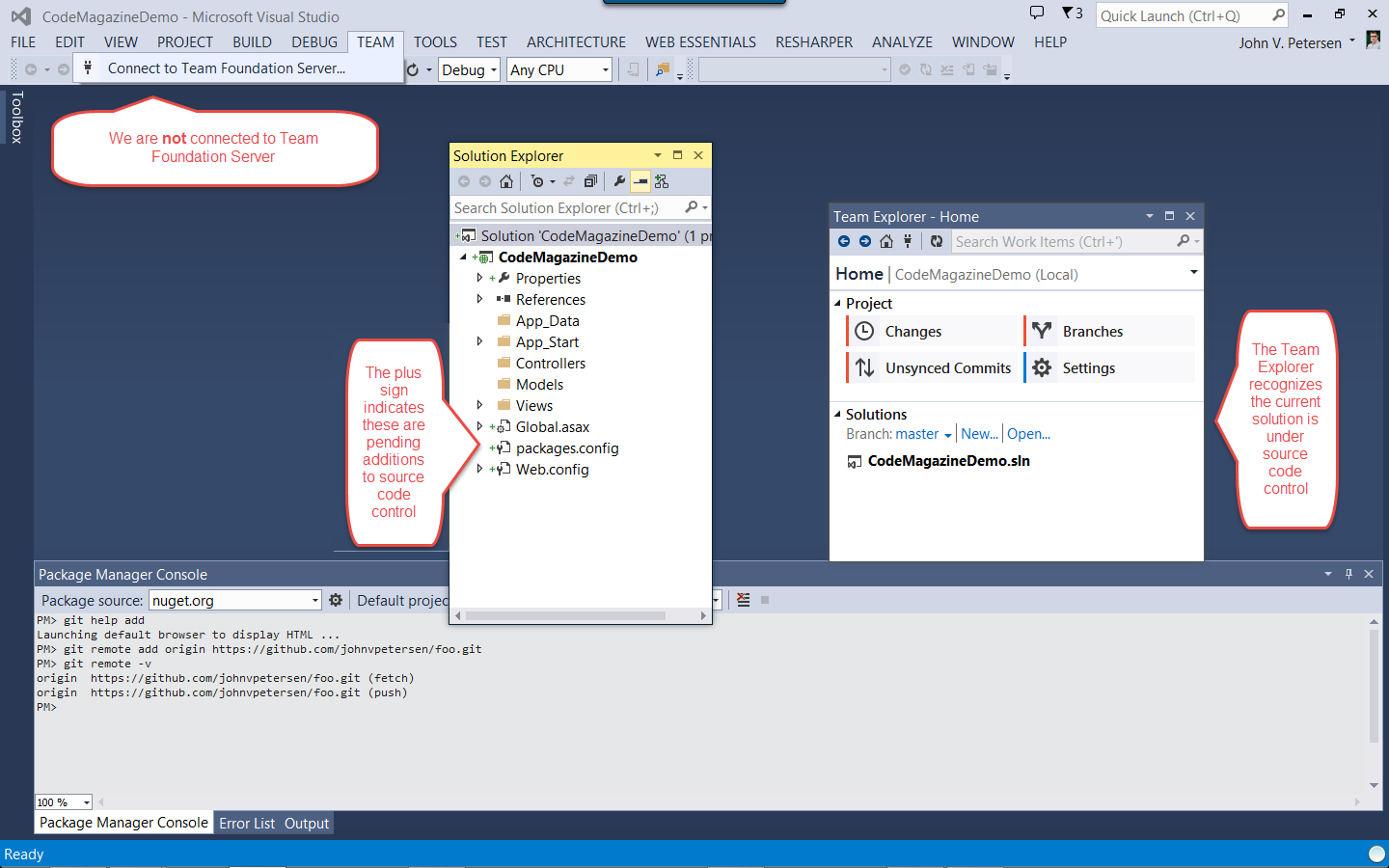
Task: Click notifications flag icon showing 3
Action: point(1073,13)
